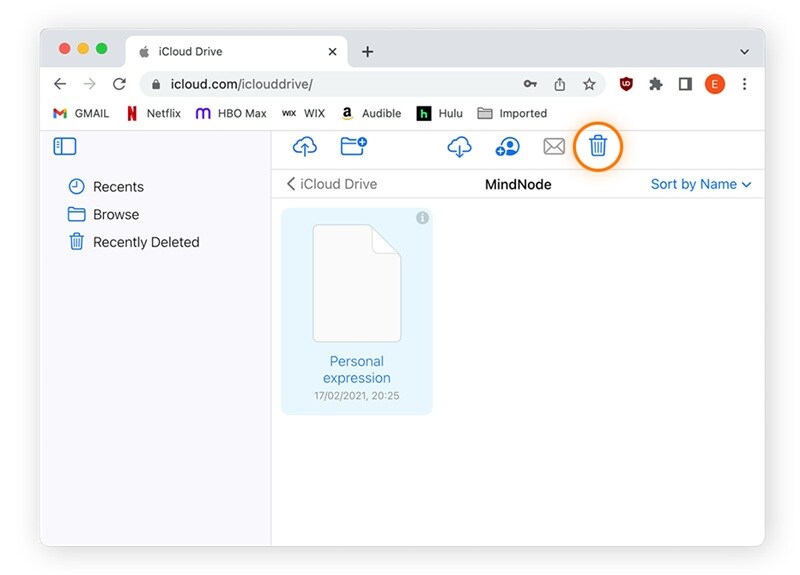The width and height of the screenshot is (800, 575).
Task: Reload the page
Action: pos(119,84)
